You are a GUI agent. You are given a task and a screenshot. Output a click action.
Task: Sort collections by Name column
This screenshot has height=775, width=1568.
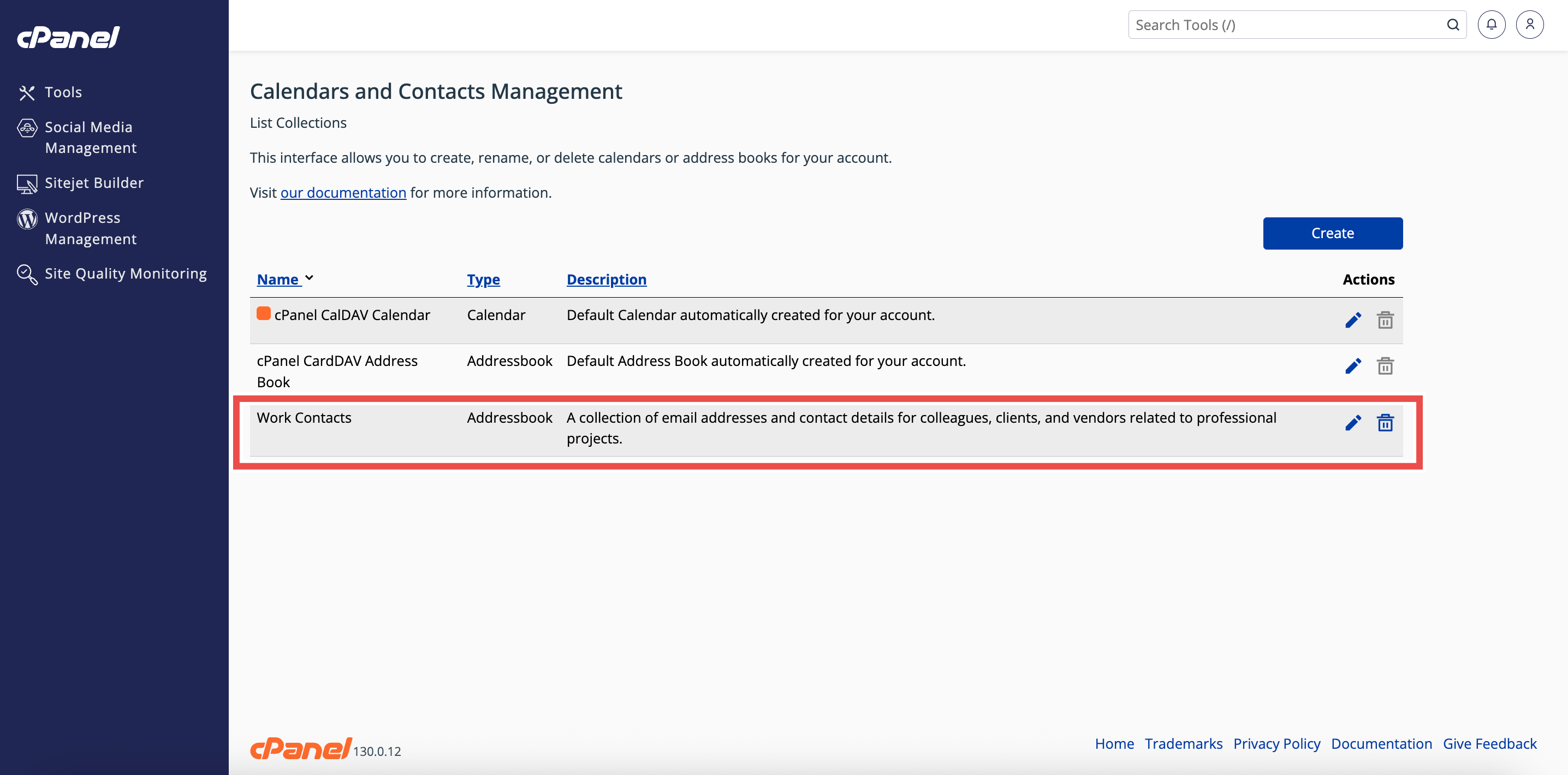[278, 280]
